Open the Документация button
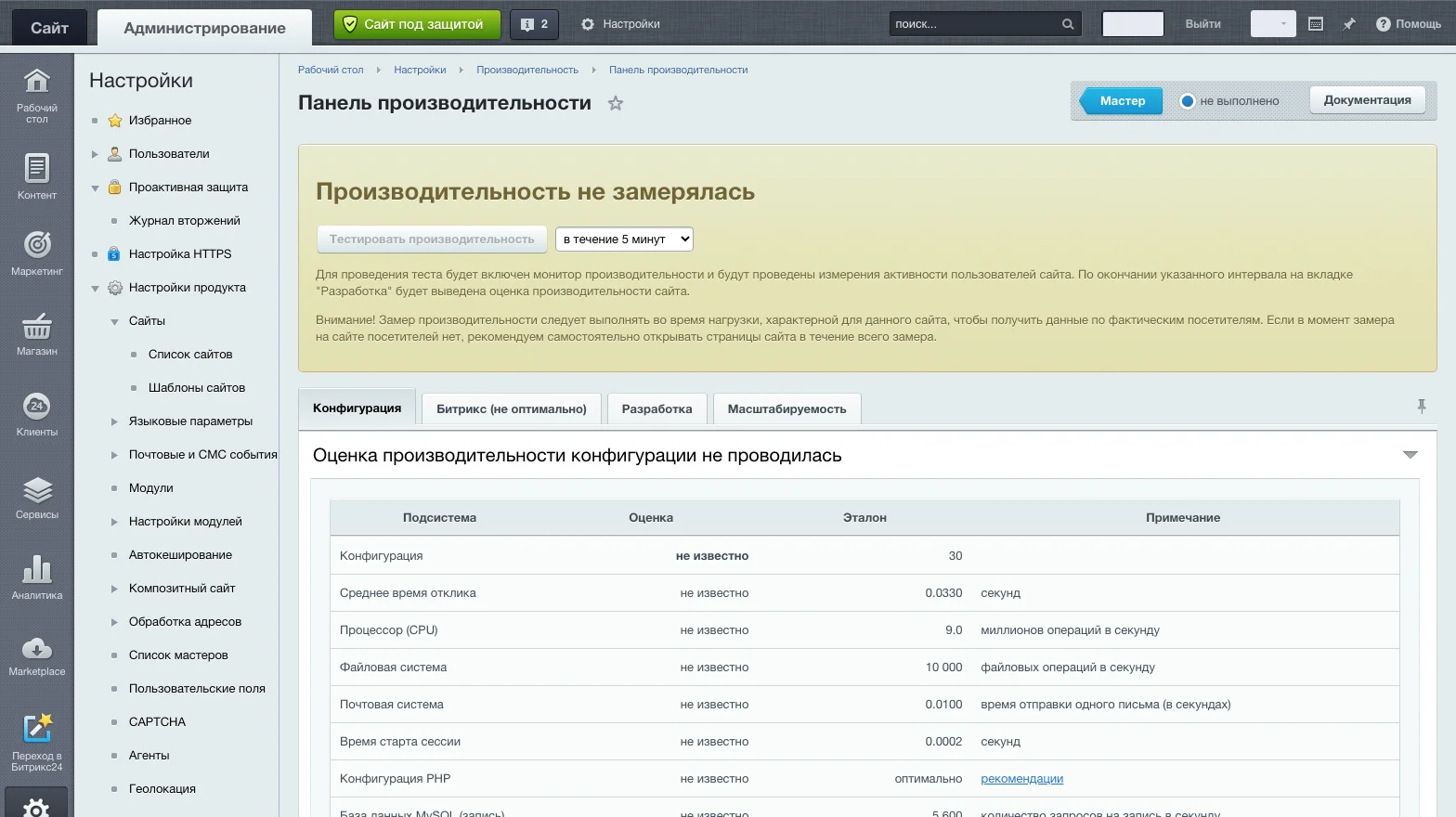The image size is (1456, 817). click(1368, 100)
